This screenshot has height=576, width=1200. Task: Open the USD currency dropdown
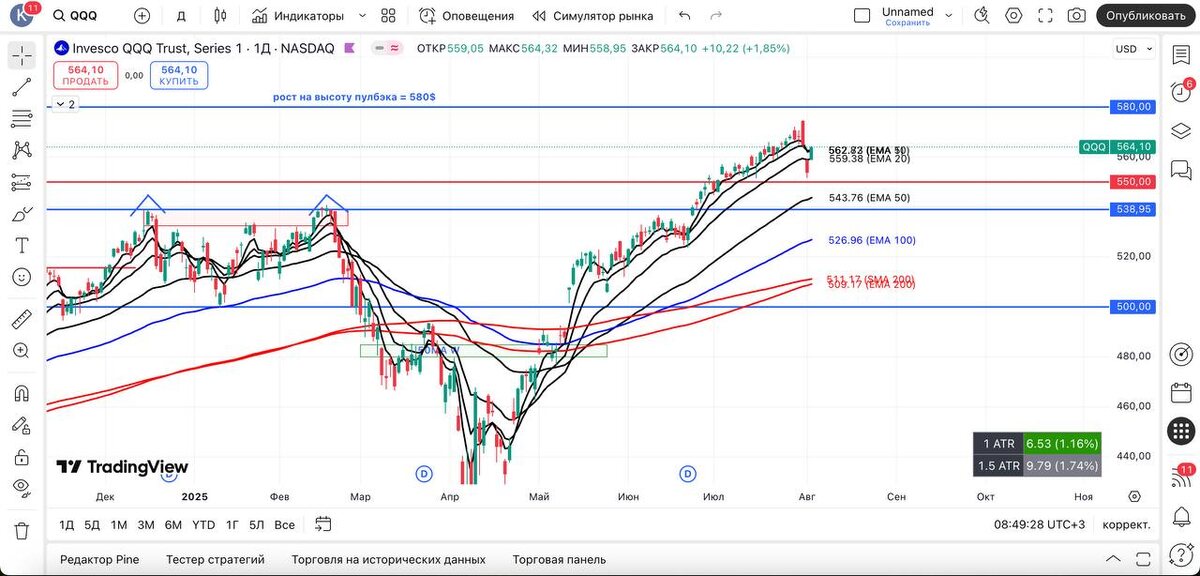click(1134, 49)
